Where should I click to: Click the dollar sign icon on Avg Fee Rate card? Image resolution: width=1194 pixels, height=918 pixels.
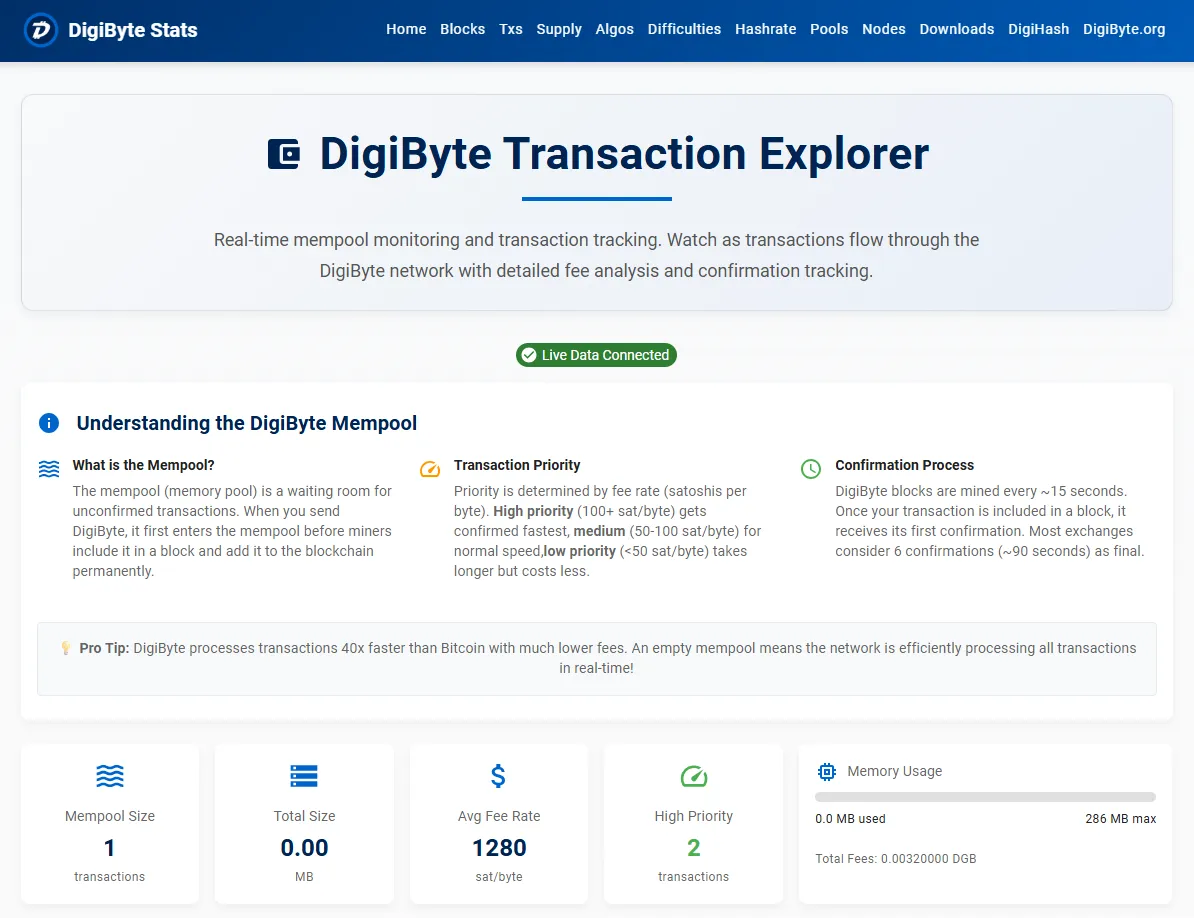(x=498, y=776)
